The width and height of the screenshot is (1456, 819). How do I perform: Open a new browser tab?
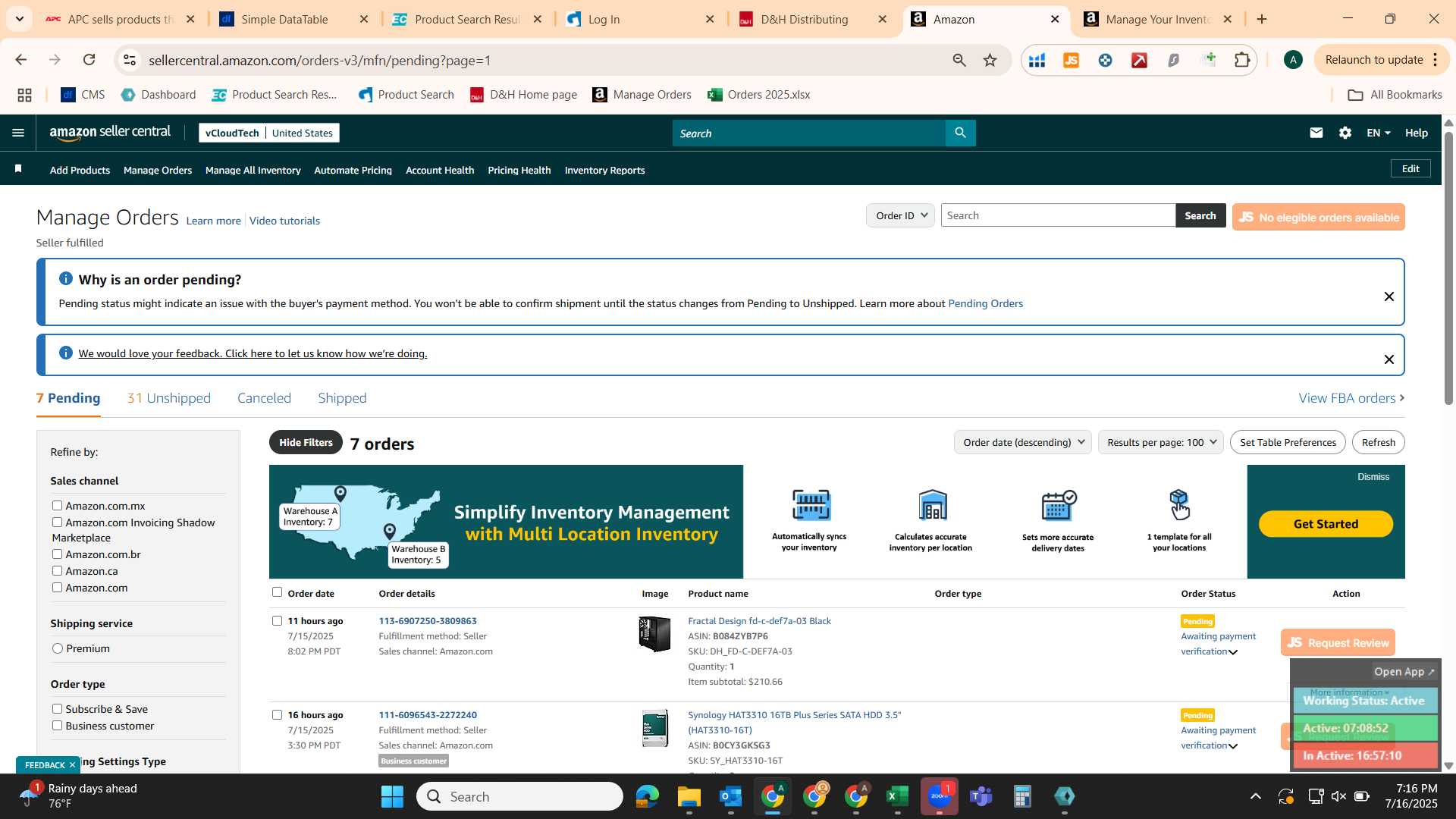coord(1262,19)
